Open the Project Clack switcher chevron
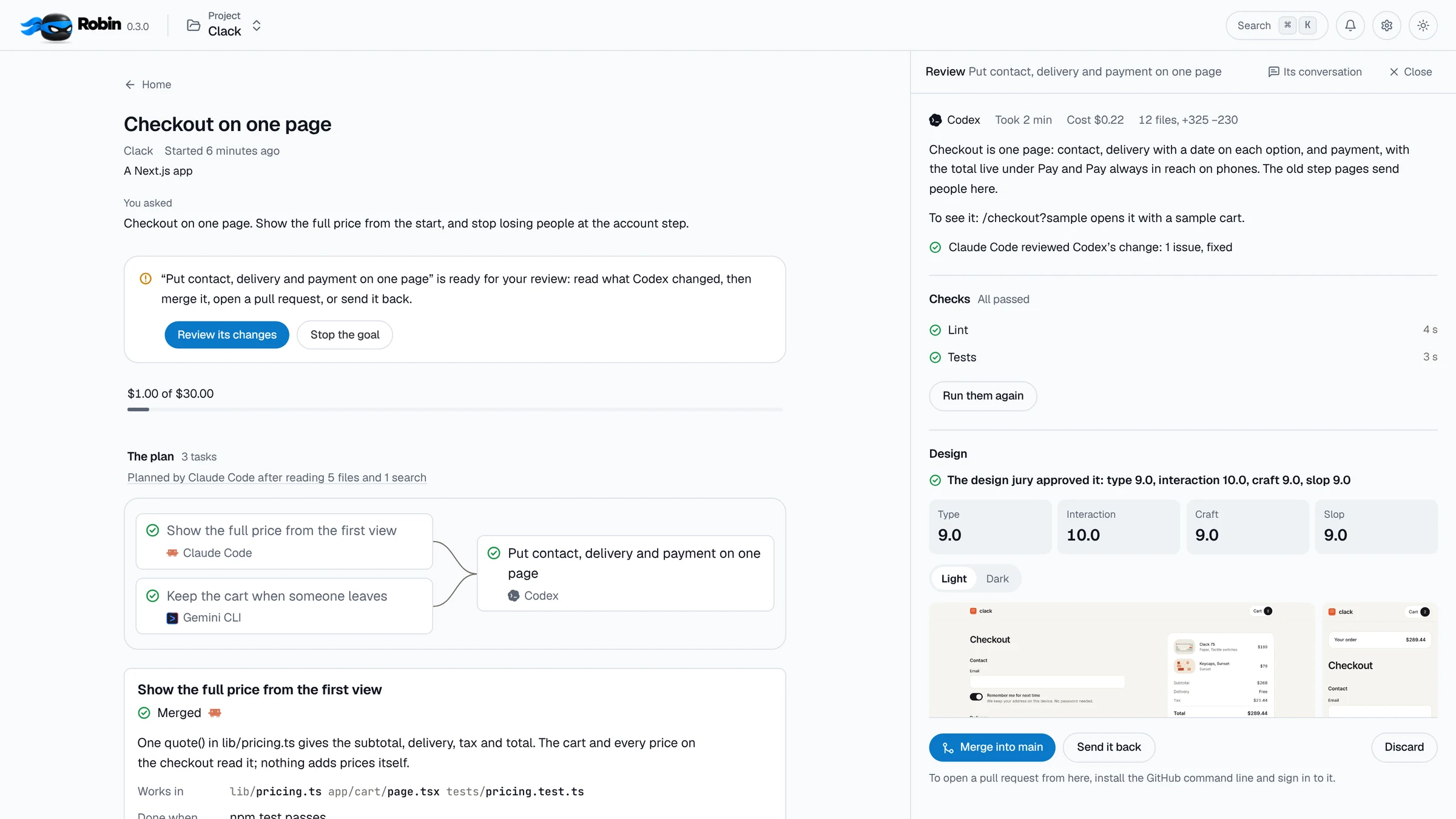Image resolution: width=1456 pixels, height=819 pixels. (257, 25)
